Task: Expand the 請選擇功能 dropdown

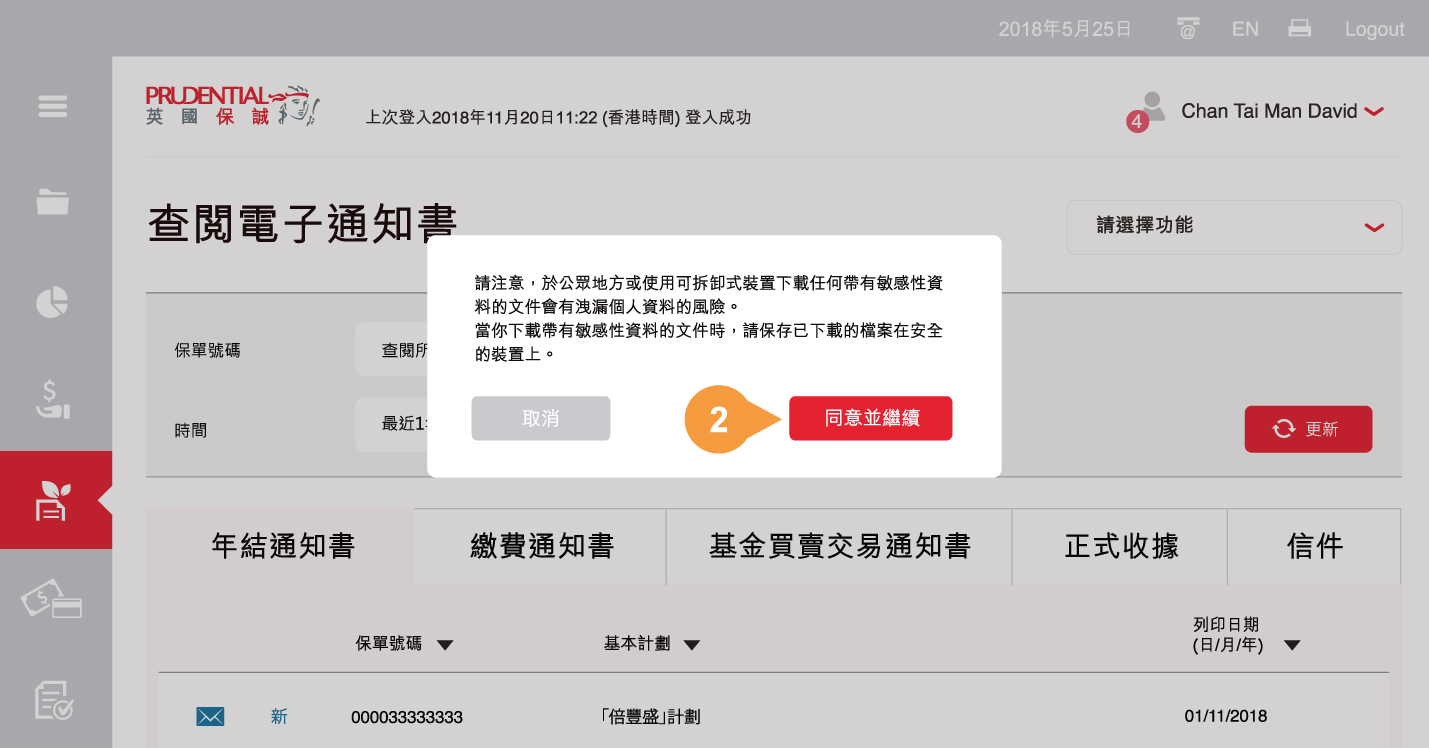Action: [1234, 227]
